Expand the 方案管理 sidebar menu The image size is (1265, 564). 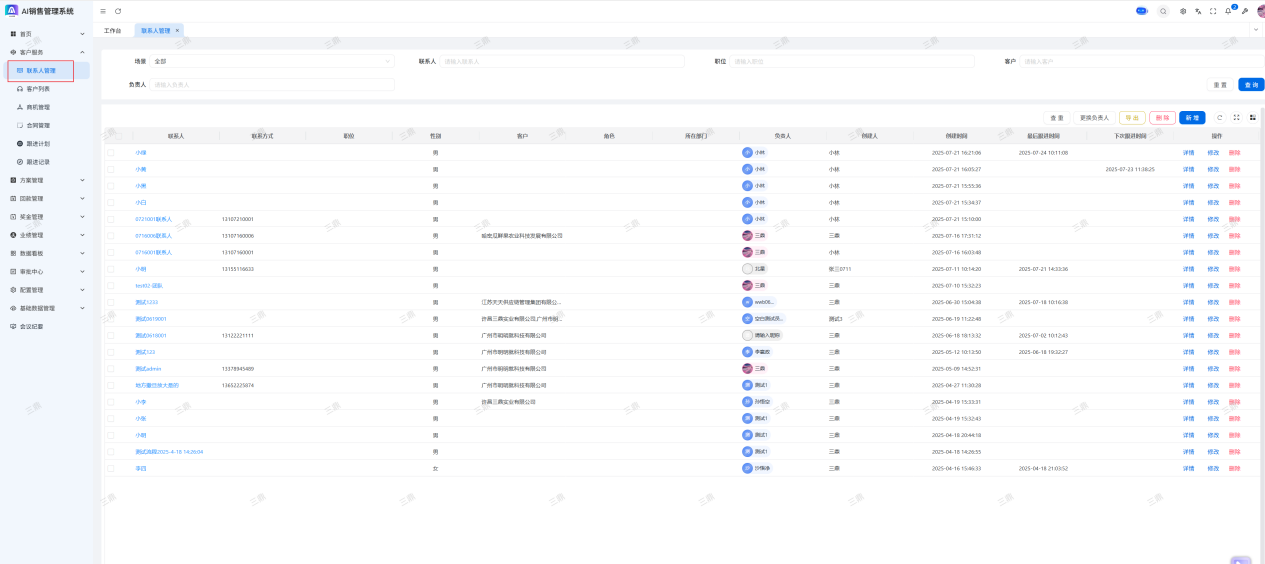47,180
